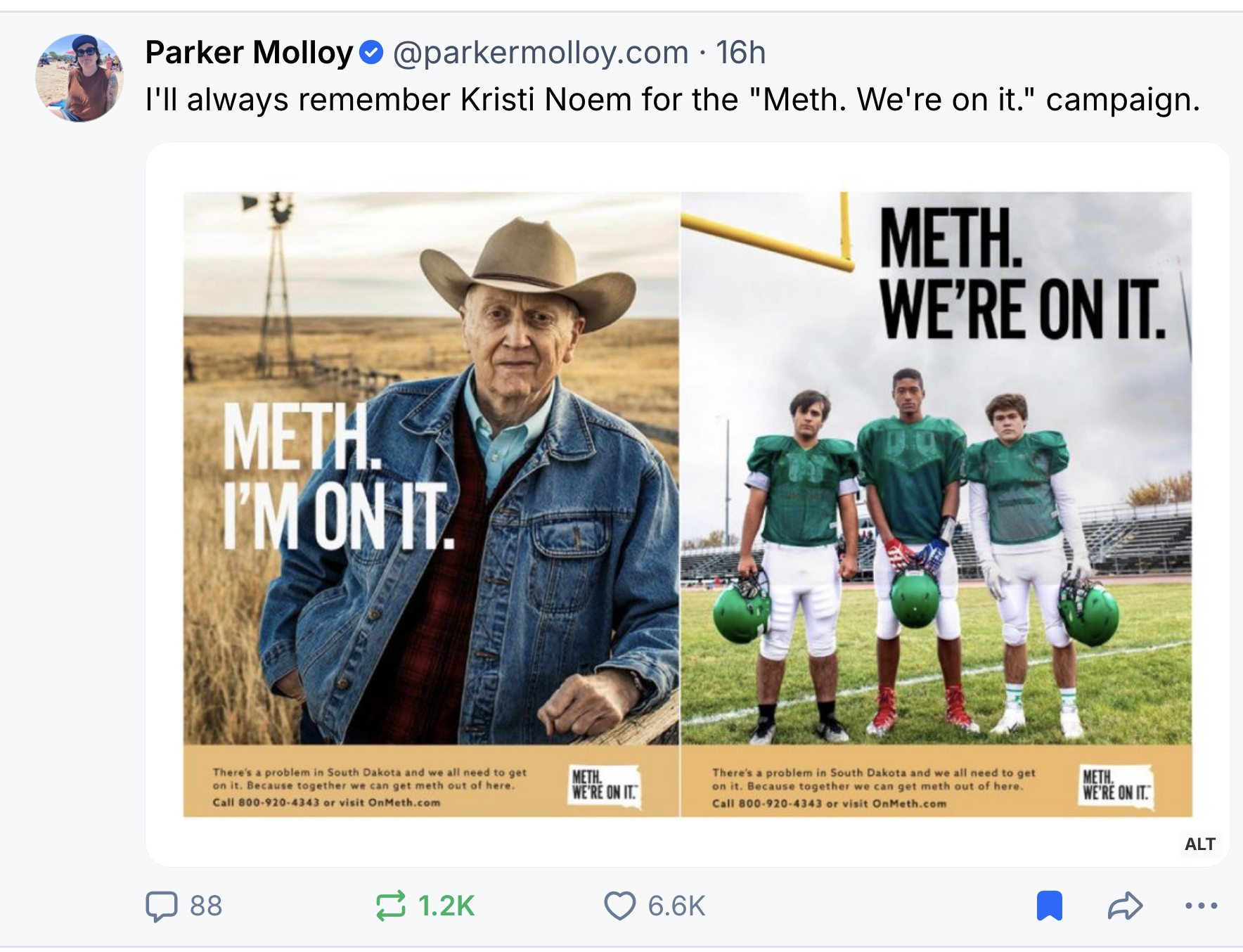Open the @parkermolloy.com handle link
1243x952 pixels.
click(x=540, y=53)
